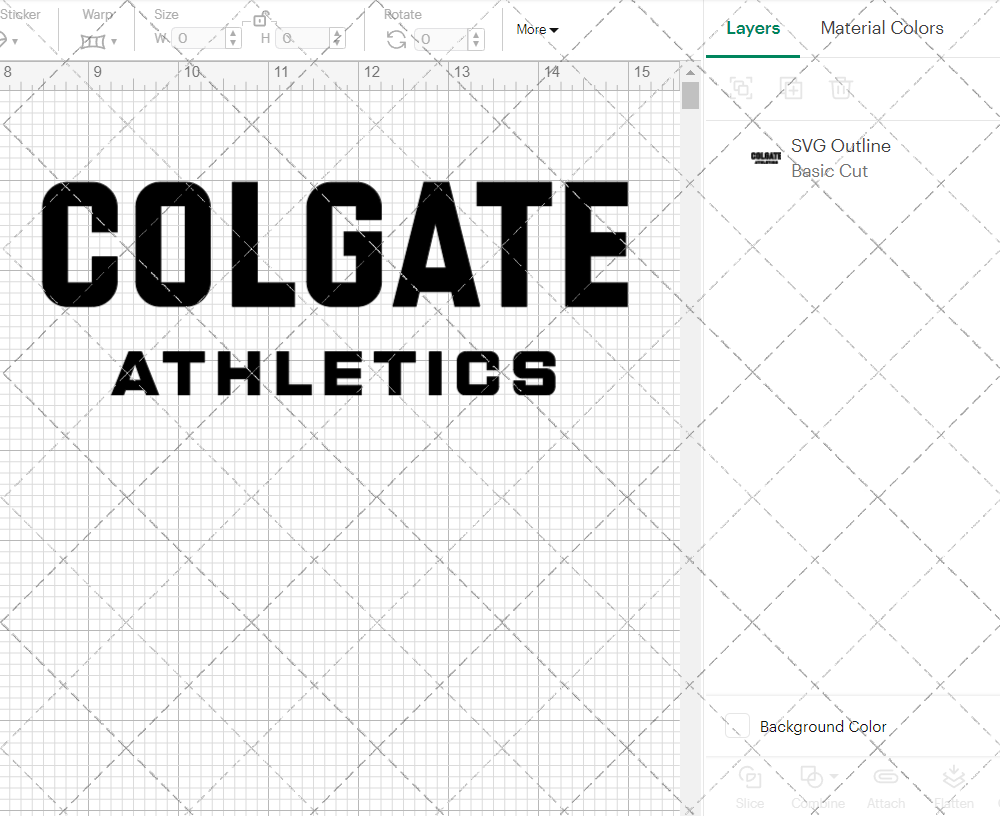Image resolution: width=1000 pixels, height=816 pixels.
Task: Click the Slice tool
Action: coord(749,787)
